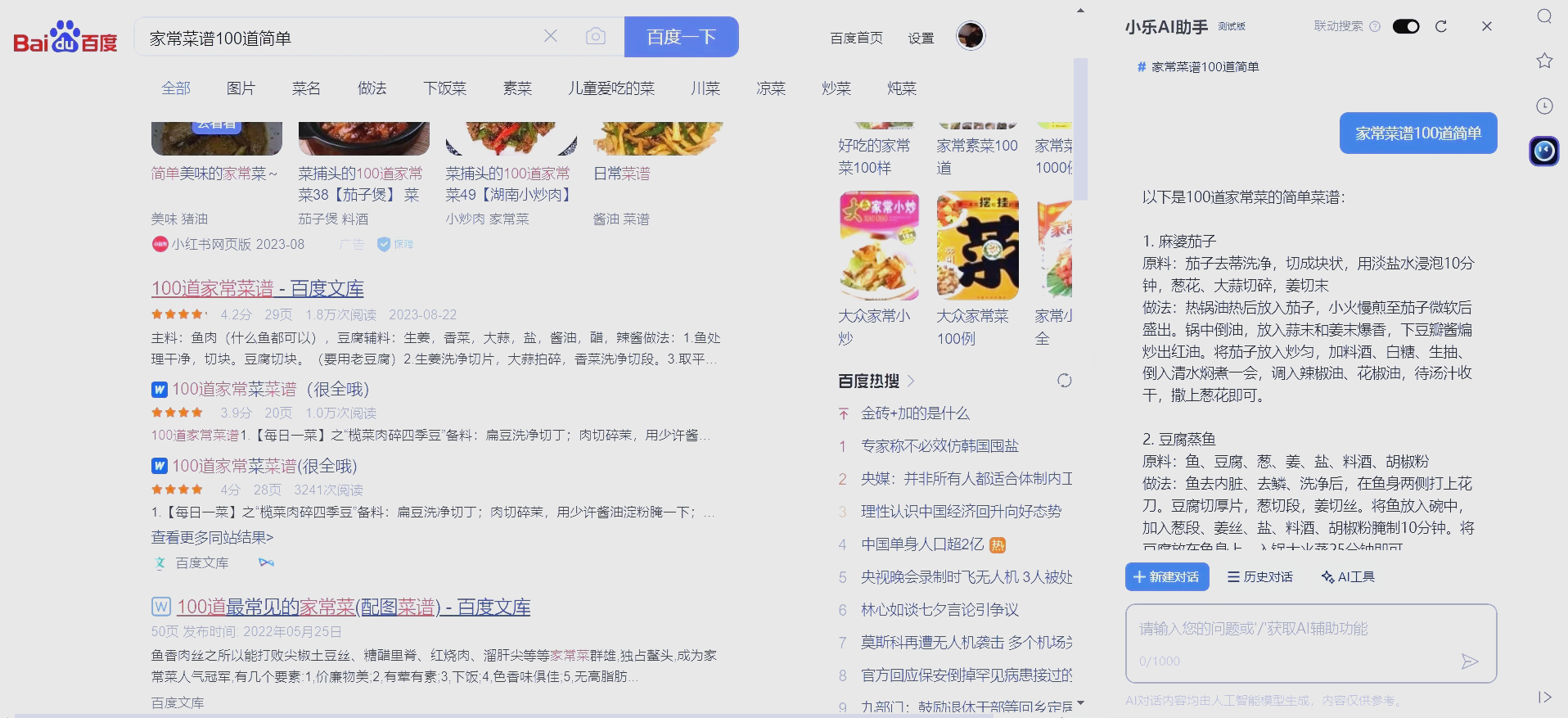Open 100道家常菜谱 - 百度文库 result
This screenshot has width=1568, height=718.
pyautogui.click(x=257, y=288)
